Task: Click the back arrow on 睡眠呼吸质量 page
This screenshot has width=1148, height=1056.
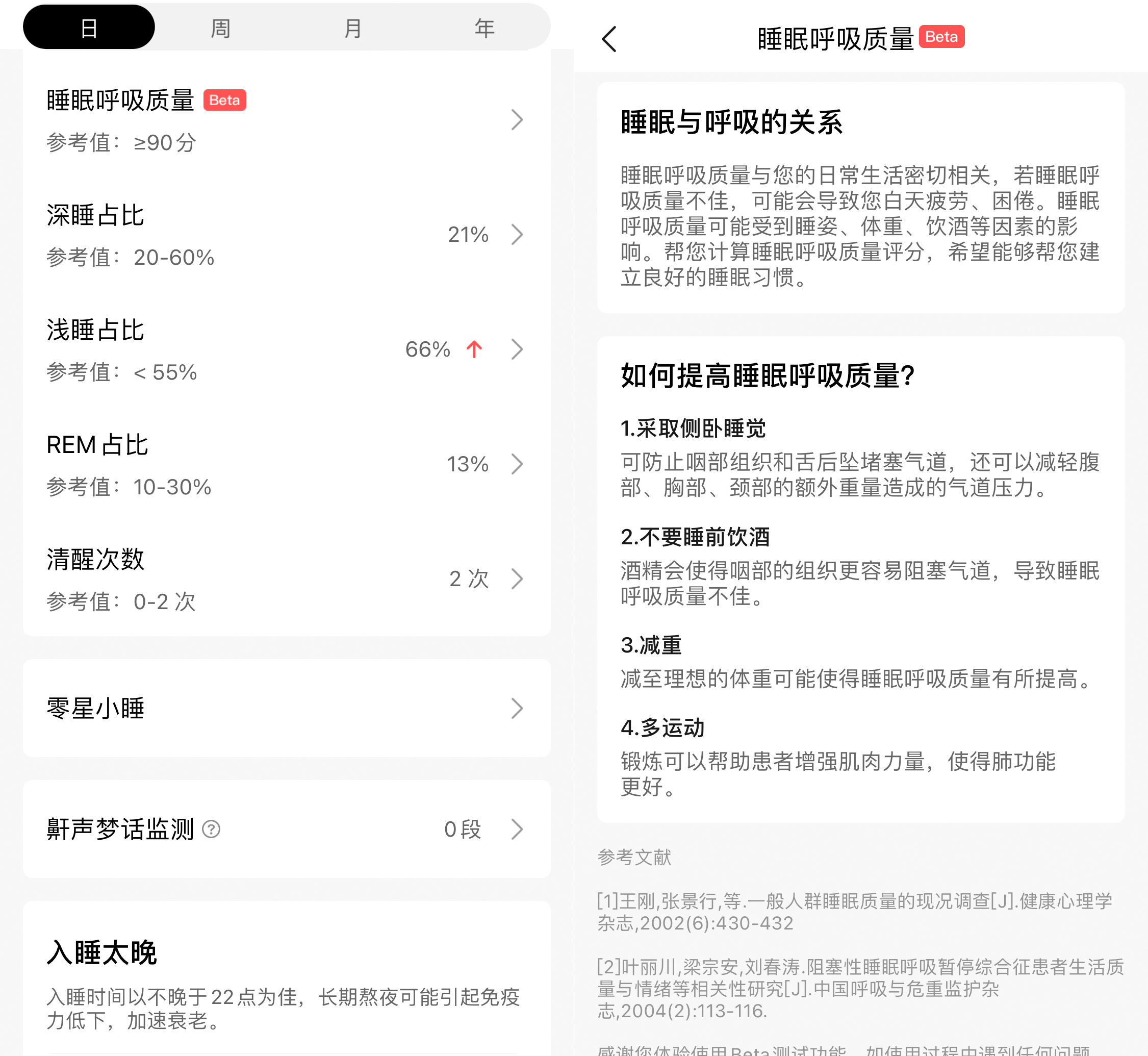Action: (x=608, y=39)
